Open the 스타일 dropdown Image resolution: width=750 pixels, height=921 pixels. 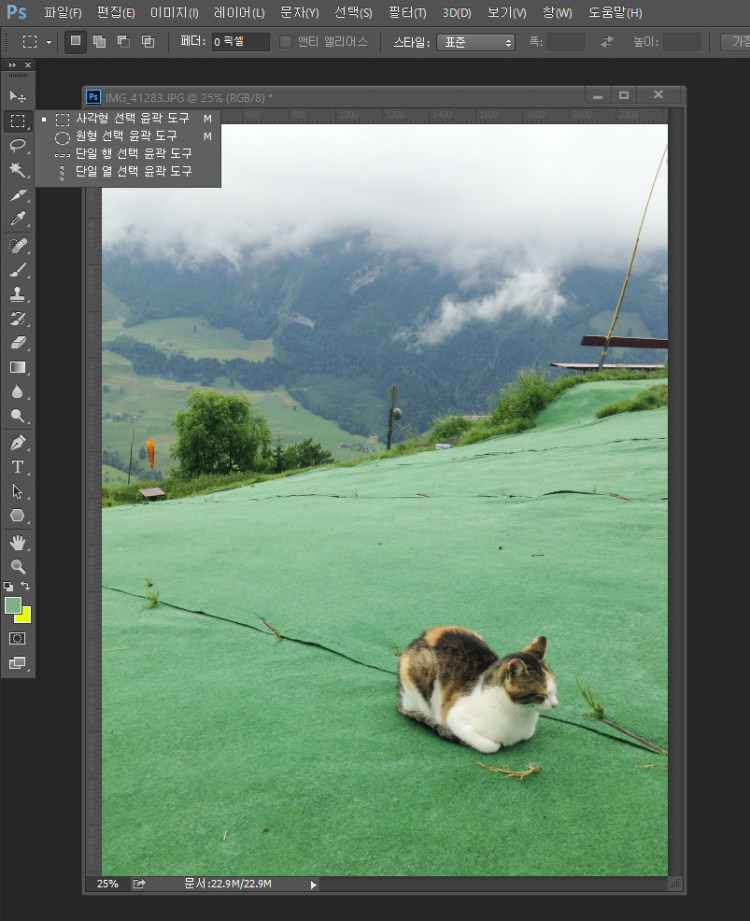475,42
